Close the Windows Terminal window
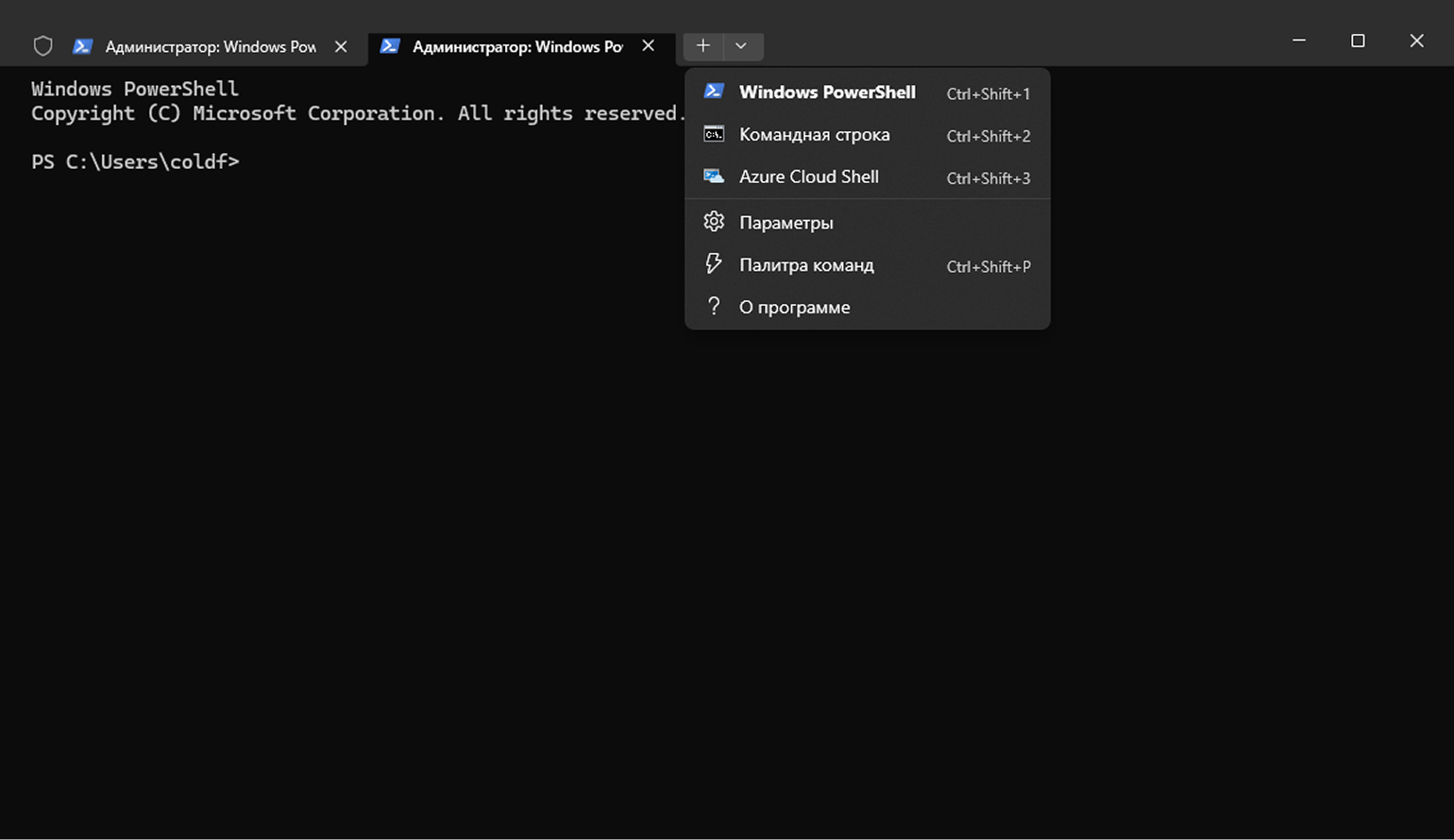The image size is (1454, 840). point(1416,41)
